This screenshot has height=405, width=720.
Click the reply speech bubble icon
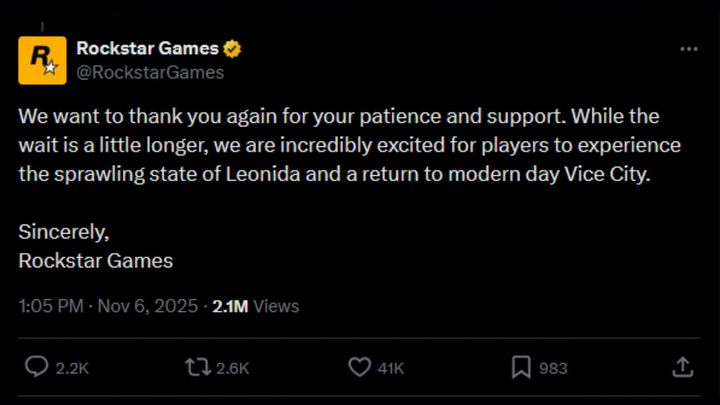[35, 367]
